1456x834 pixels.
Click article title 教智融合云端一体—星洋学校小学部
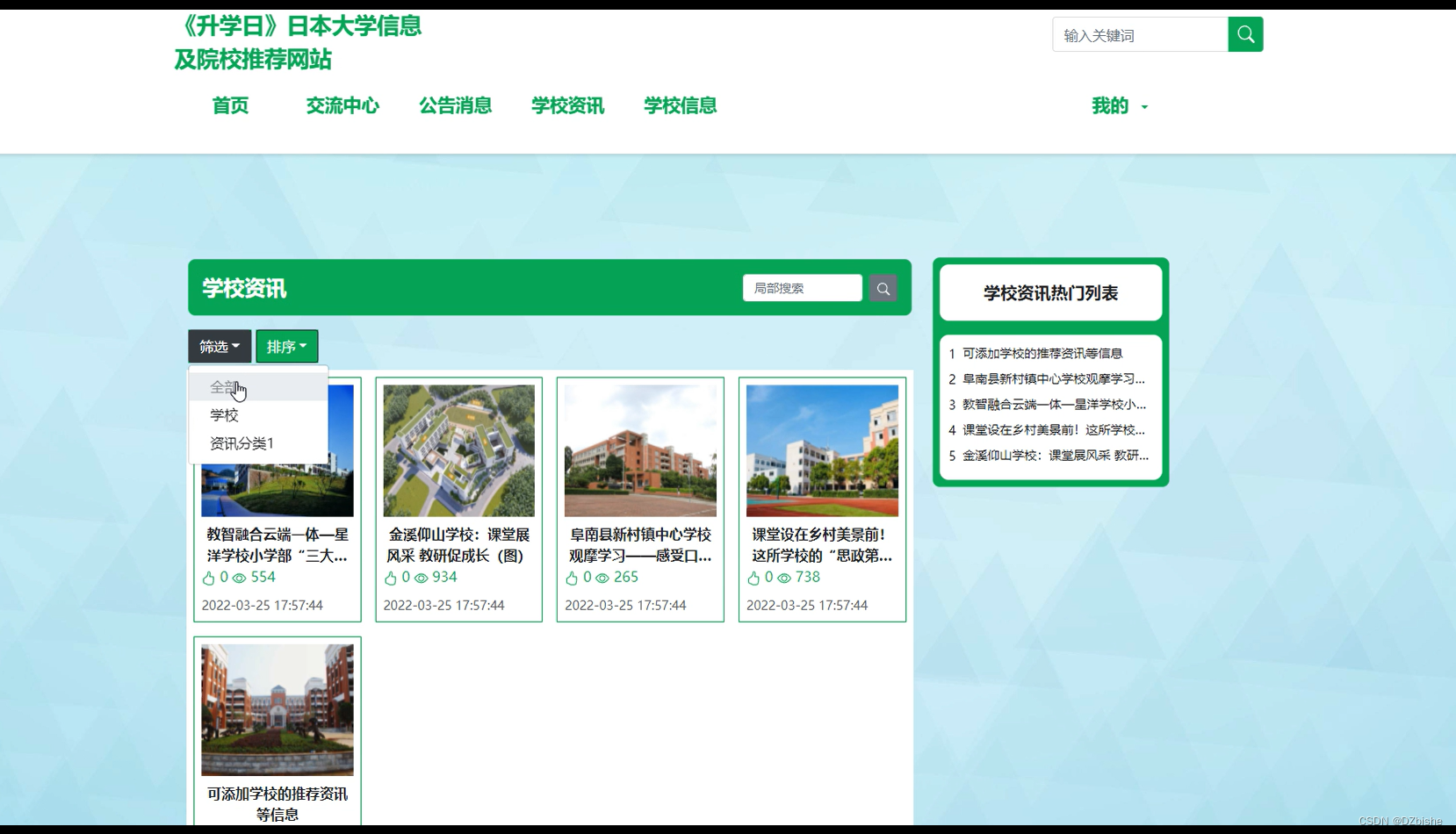(x=278, y=544)
